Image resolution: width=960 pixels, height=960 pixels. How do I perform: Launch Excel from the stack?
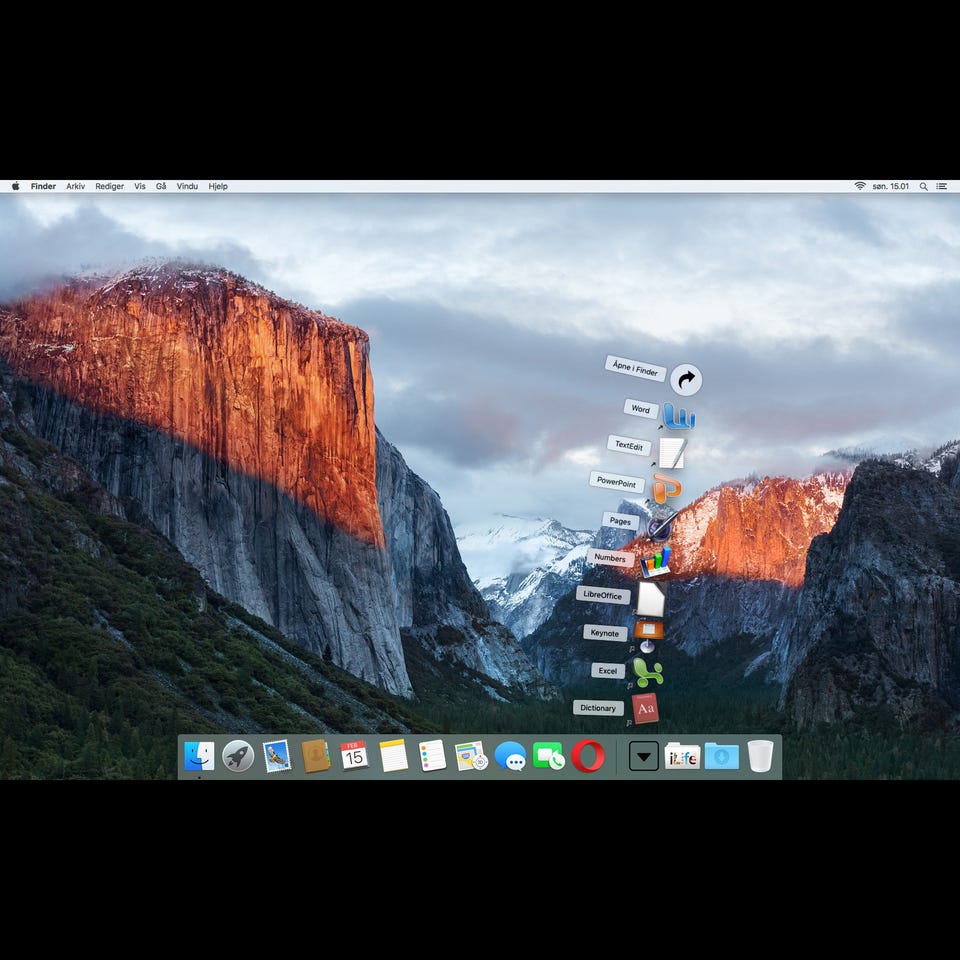[647, 672]
